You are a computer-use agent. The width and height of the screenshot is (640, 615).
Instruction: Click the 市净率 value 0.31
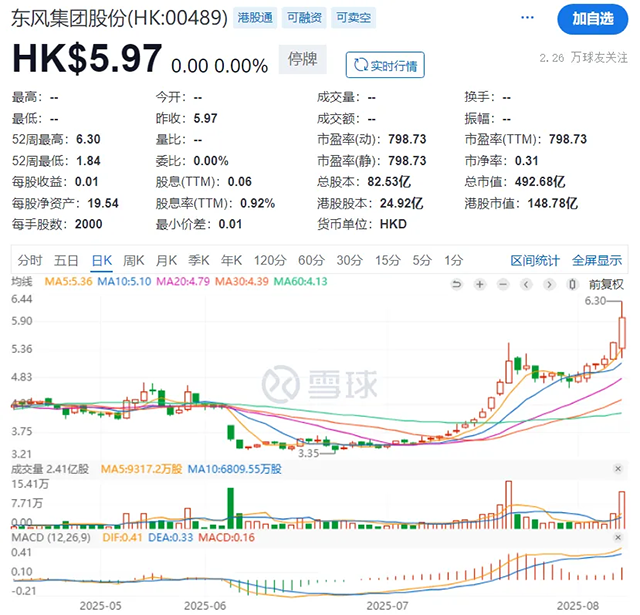point(527,161)
